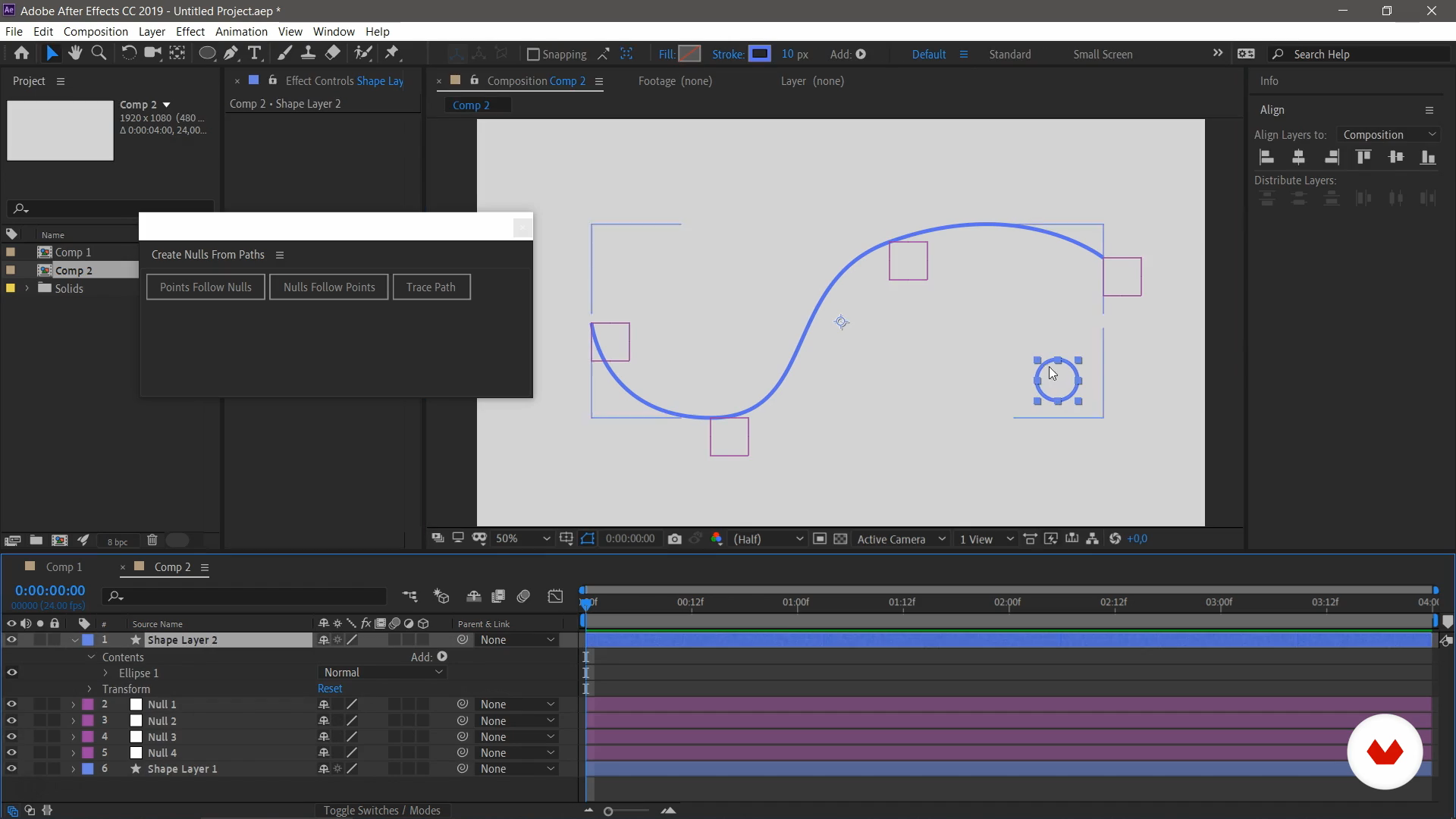Select the Home icon in toolbar
Viewport: 1456px width, 819px height.
tap(21, 53)
